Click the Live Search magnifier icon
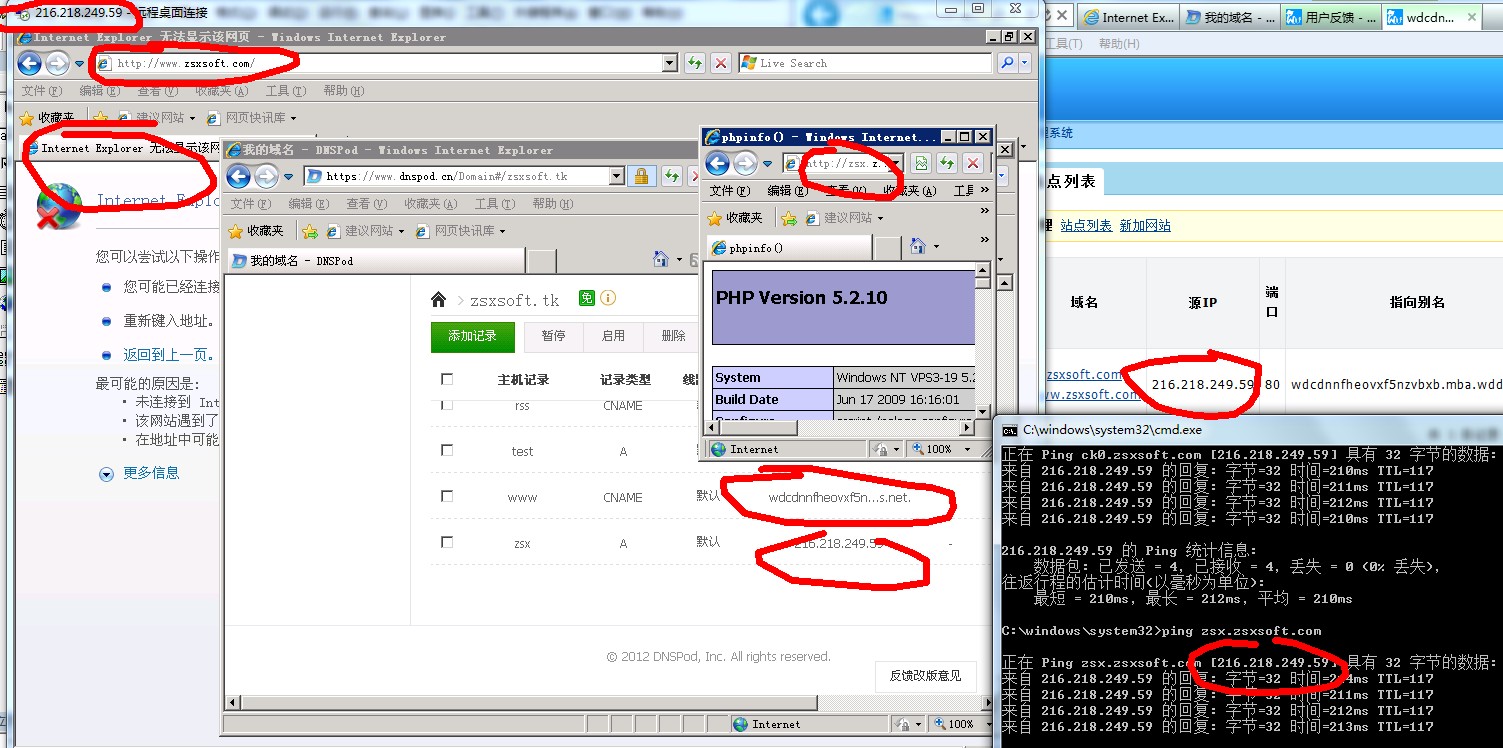This screenshot has width=1503, height=748. (x=1007, y=63)
